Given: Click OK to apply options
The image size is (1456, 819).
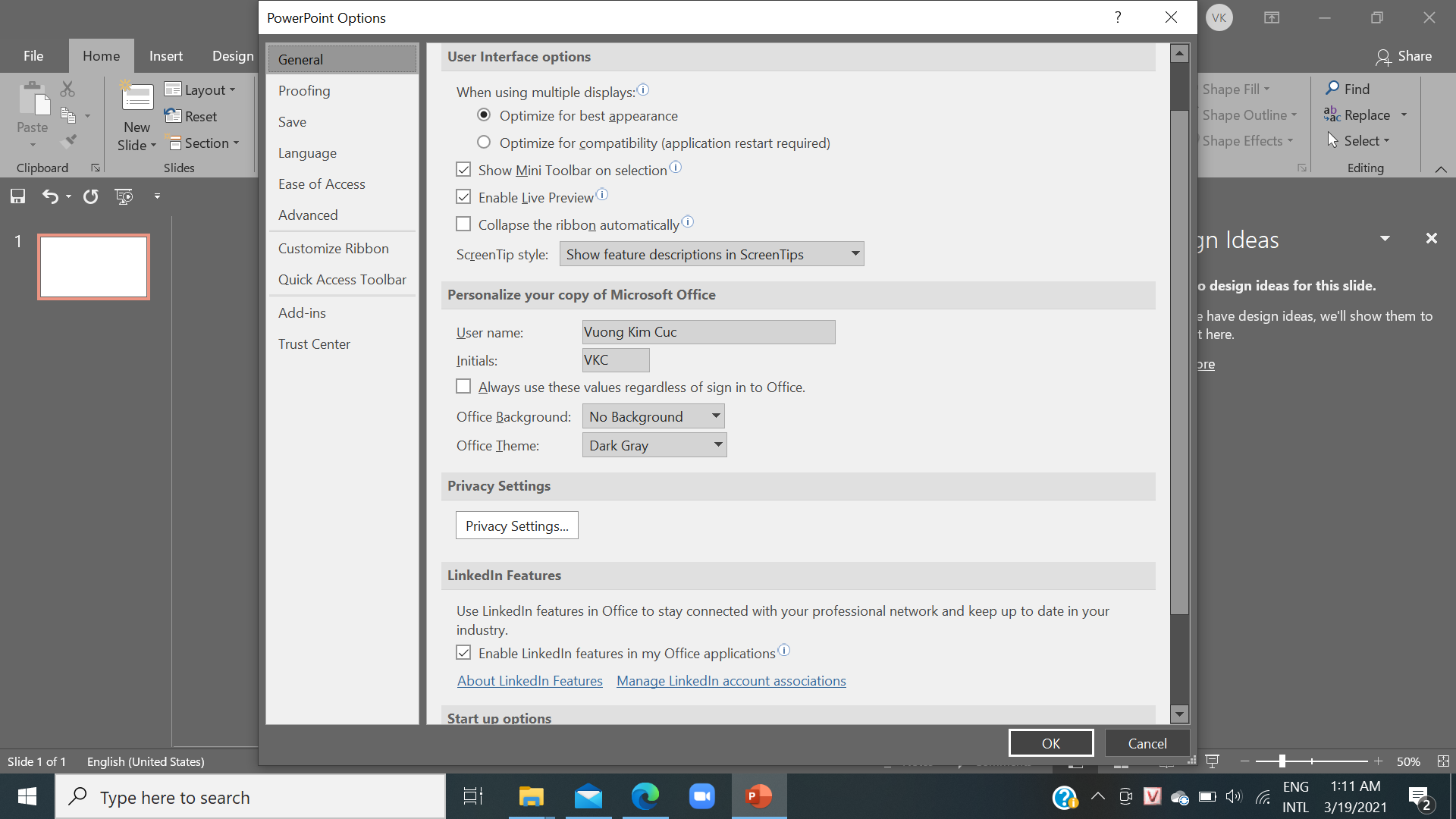Looking at the screenshot, I should pyautogui.click(x=1051, y=743).
